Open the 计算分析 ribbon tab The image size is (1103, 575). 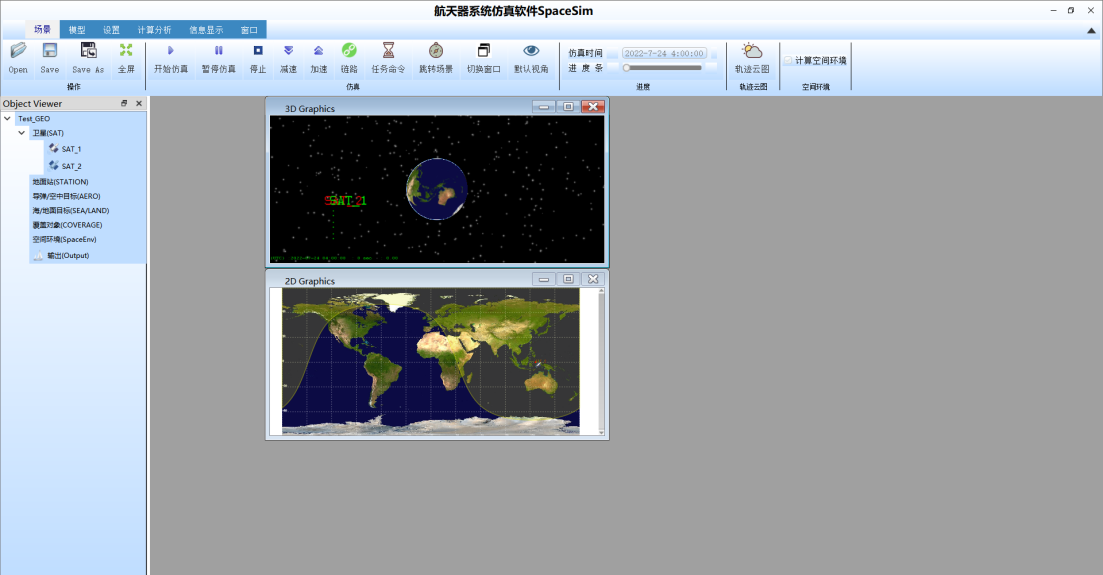click(x=154, y=30)
